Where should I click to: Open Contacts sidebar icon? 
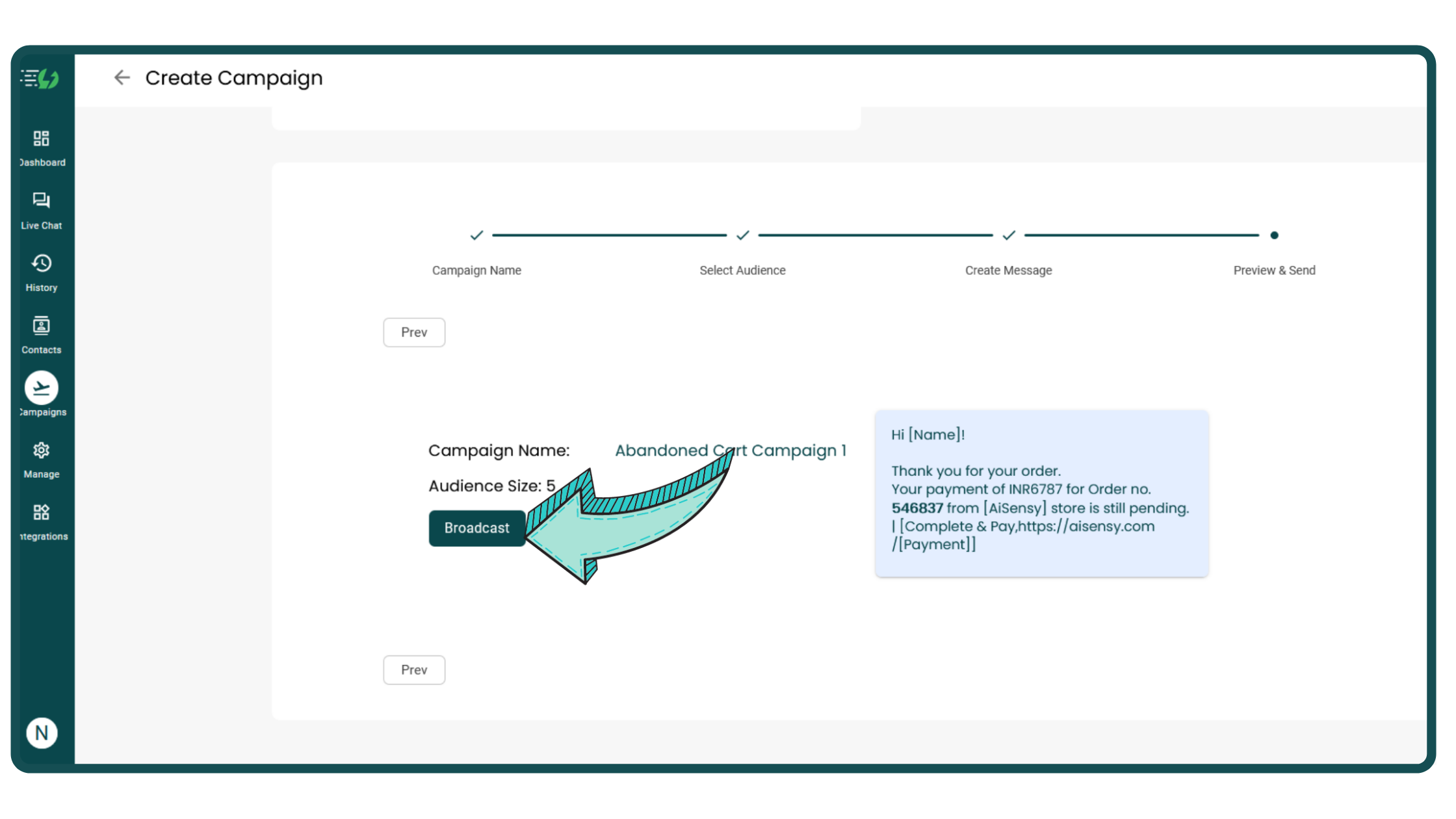pos(41,326)
